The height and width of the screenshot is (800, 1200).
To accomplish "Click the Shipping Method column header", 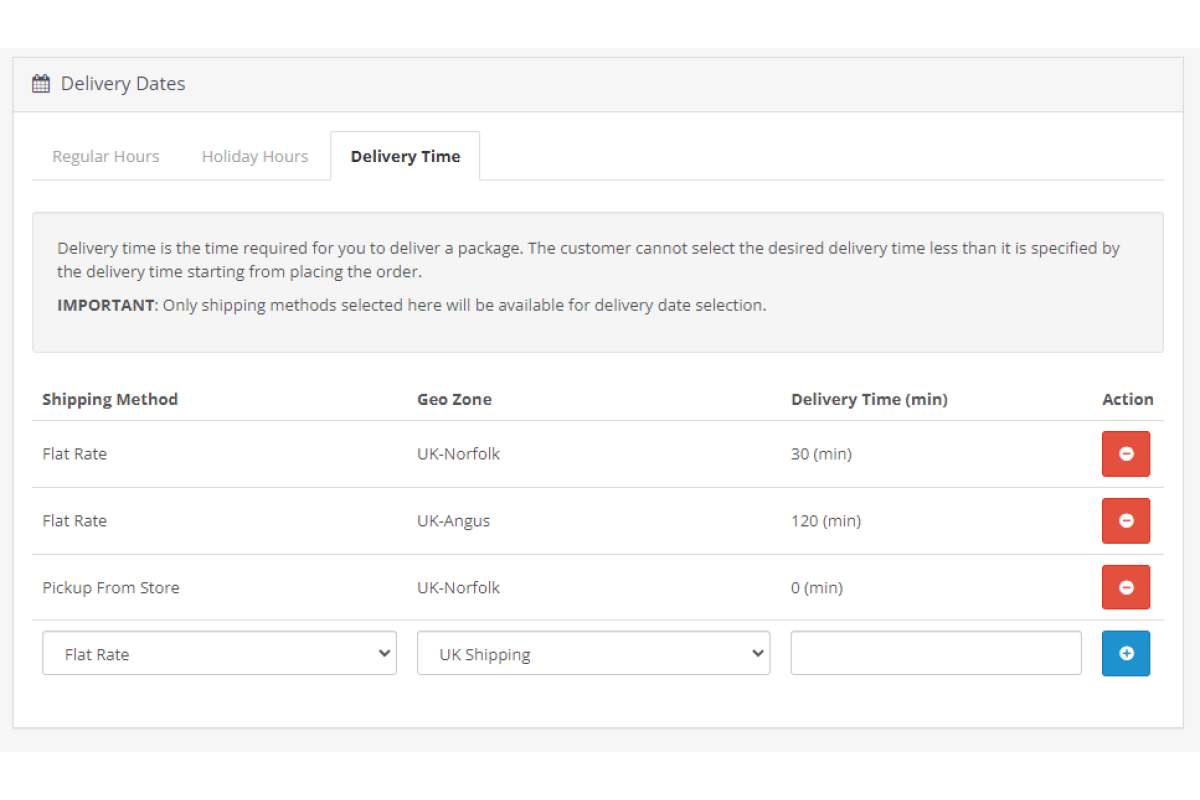I will pos(110,399).
